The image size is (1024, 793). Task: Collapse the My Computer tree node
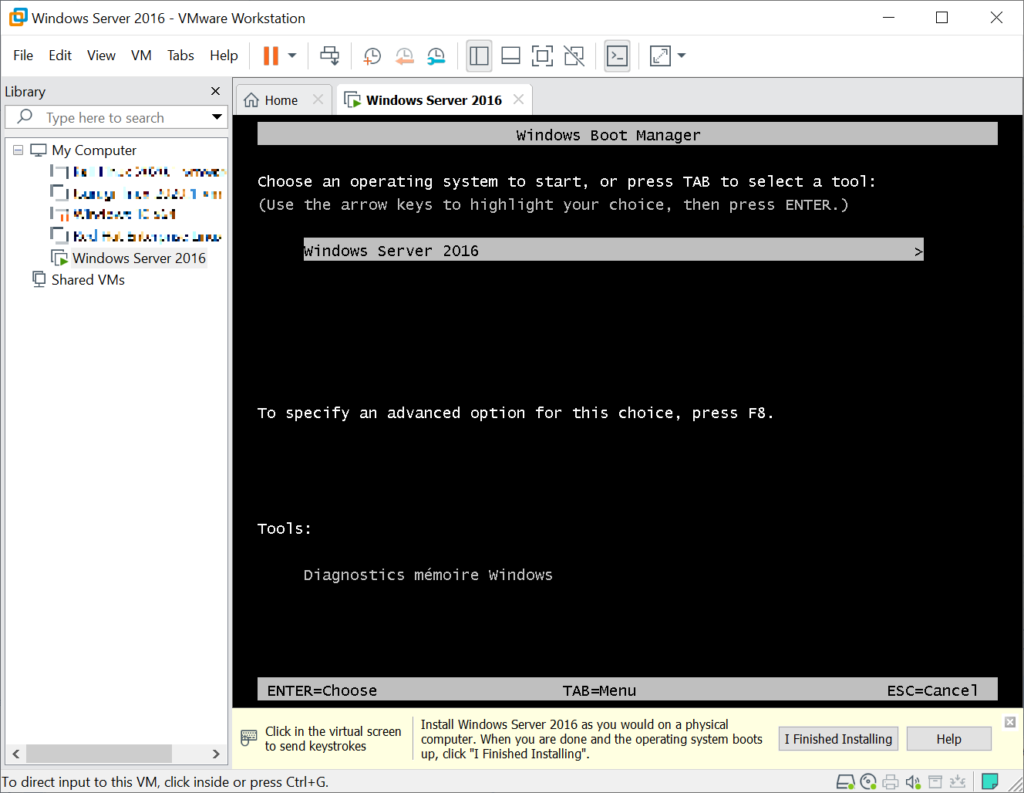[x=18, y=150]
